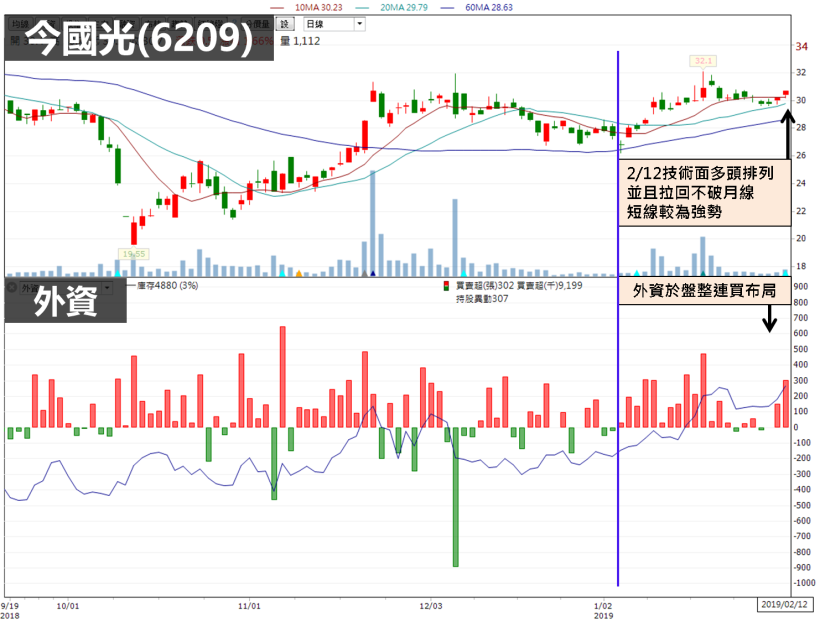820x622 pixels.
Task: Click the orange triangle marker on volume axis
Action: [x=299, y=273]
